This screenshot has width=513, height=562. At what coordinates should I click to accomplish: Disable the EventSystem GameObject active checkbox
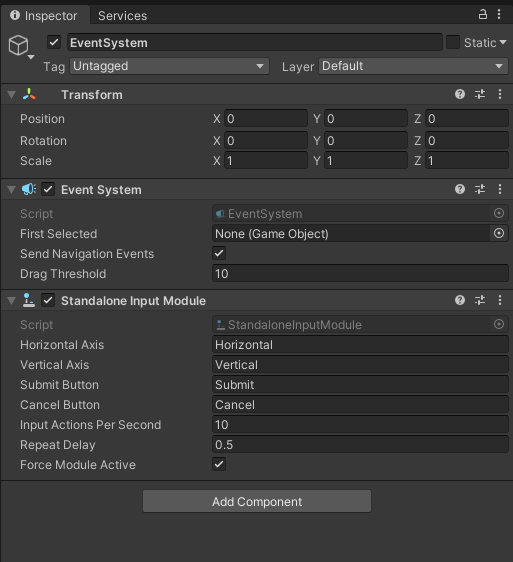[x=54, y=42]
